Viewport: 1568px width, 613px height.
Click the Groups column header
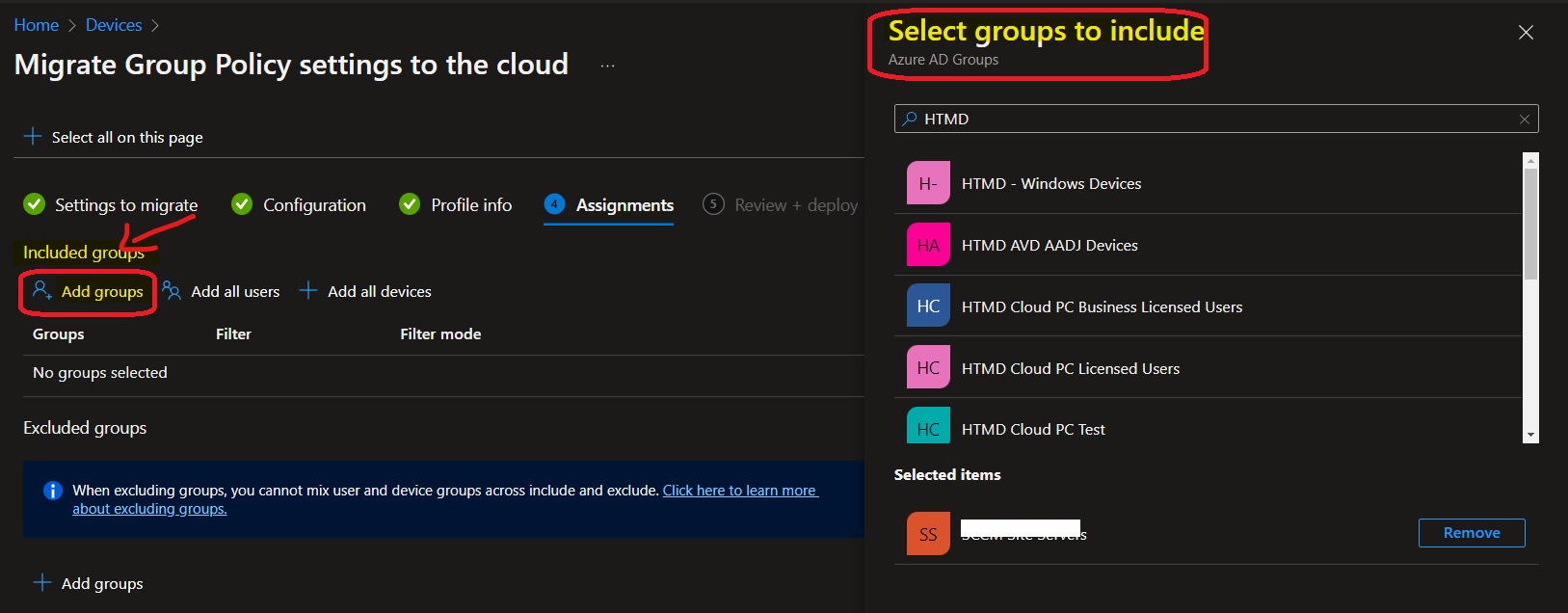(58, 333)
